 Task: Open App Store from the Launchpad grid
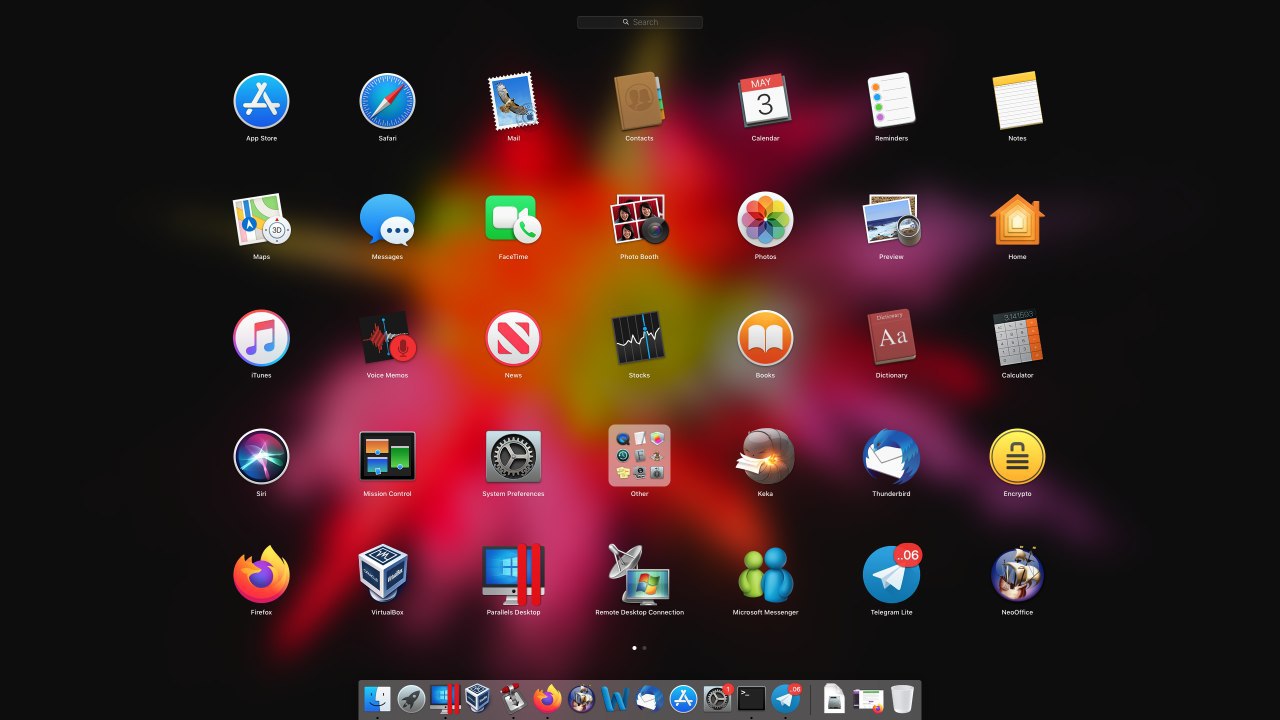click(x=261, y=101)
